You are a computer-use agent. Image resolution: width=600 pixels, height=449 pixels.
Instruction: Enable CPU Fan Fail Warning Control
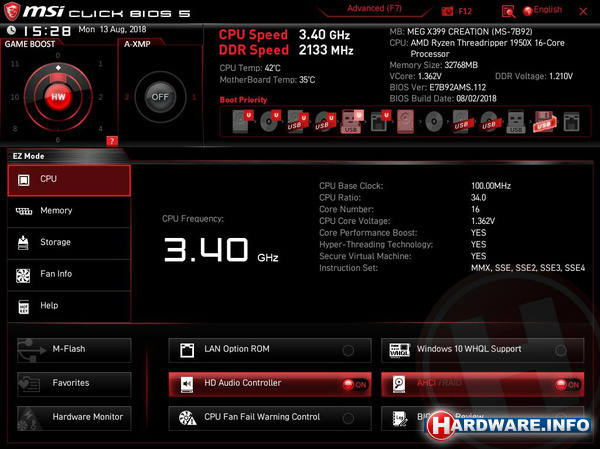point(270,418)
